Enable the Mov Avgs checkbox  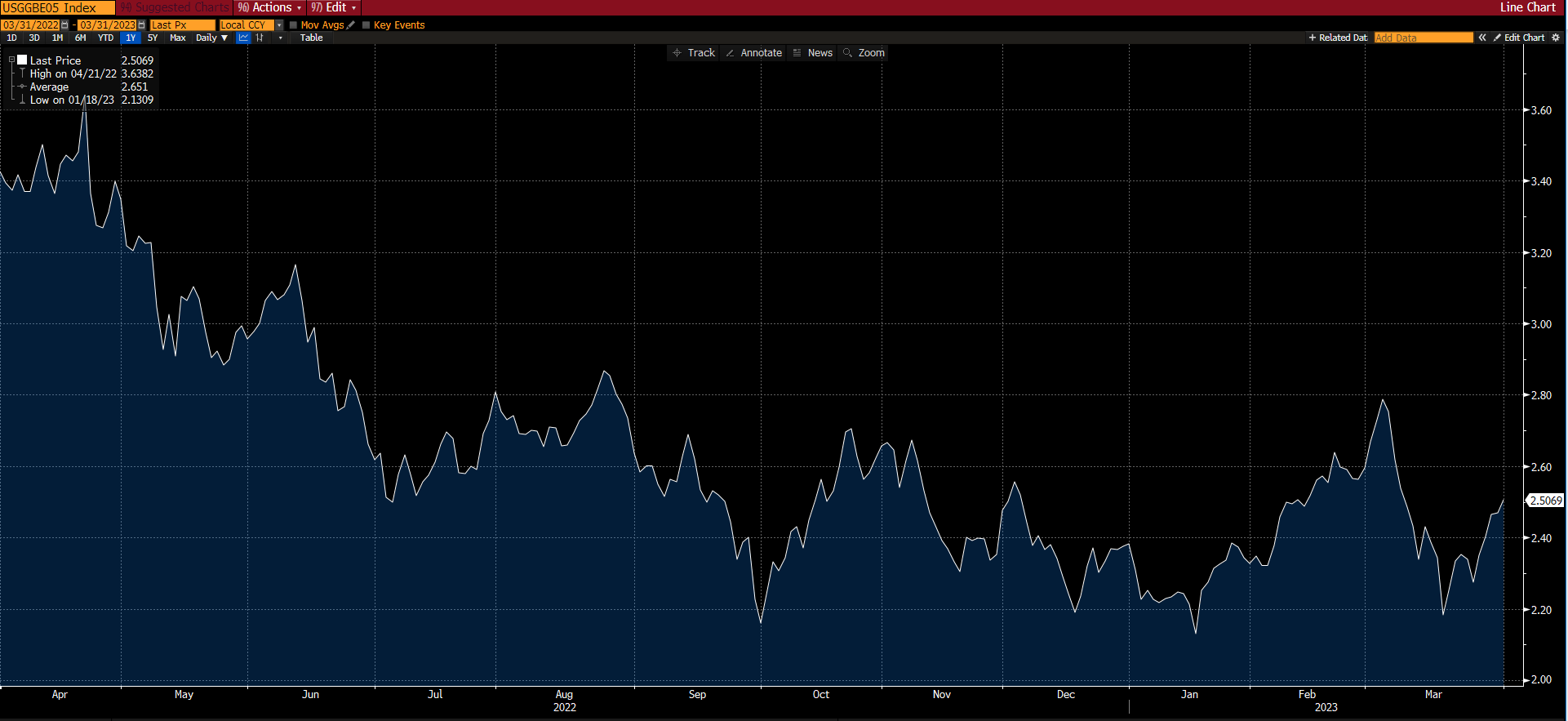[x=294, y=25]
